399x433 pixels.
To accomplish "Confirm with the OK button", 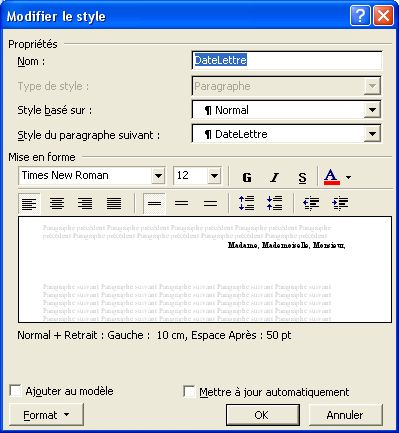I will 263,415.
